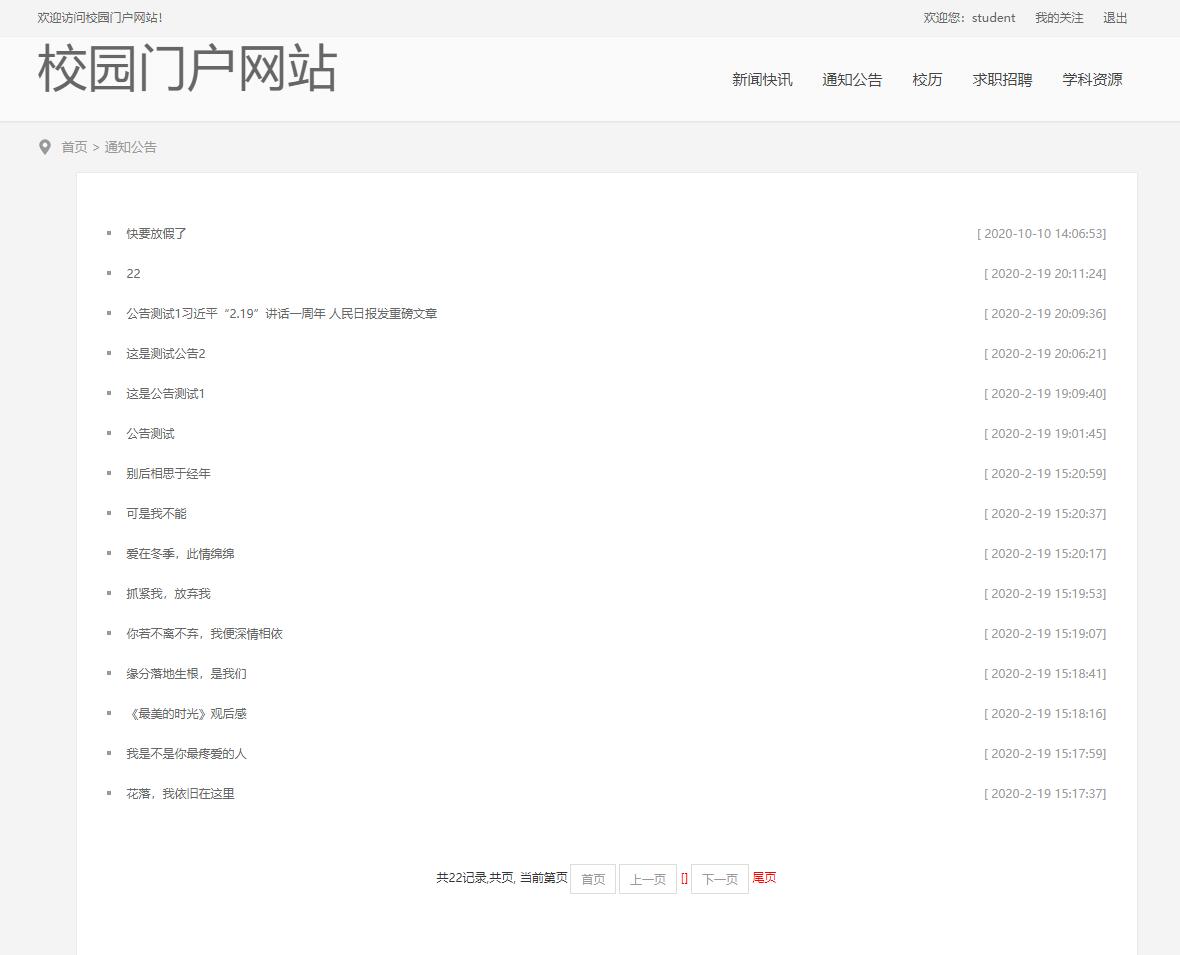
Task: Open the 学科资源 navigation menu item
Action: (x=1092, y=80)
